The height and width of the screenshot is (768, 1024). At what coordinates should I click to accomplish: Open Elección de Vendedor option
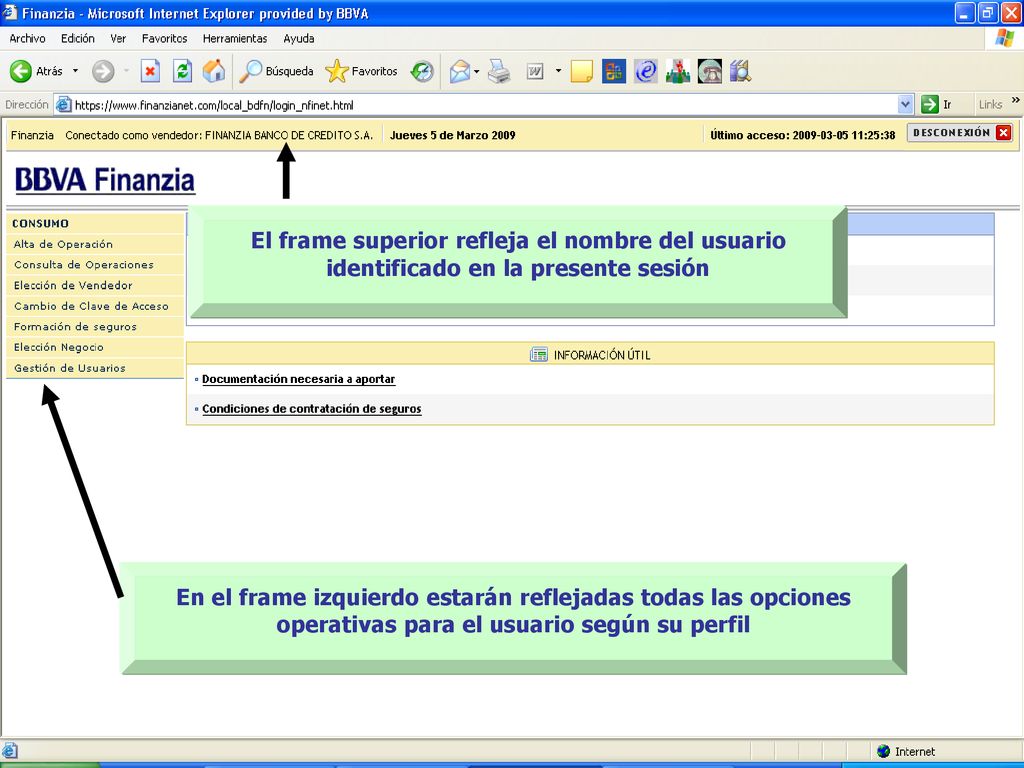pyautogui.click(x=73, y=285)
